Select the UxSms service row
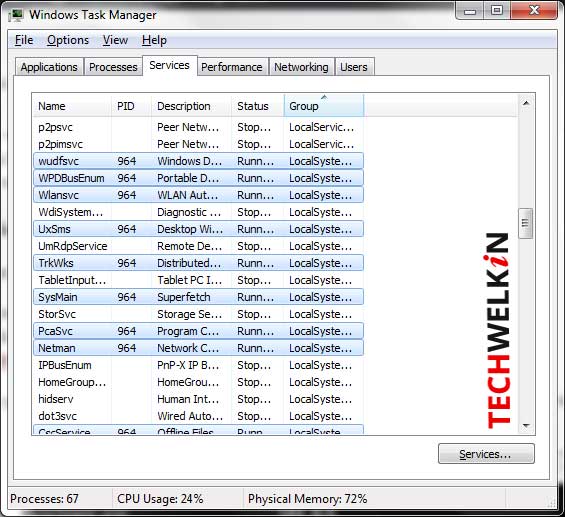 [x=198, y=229]
